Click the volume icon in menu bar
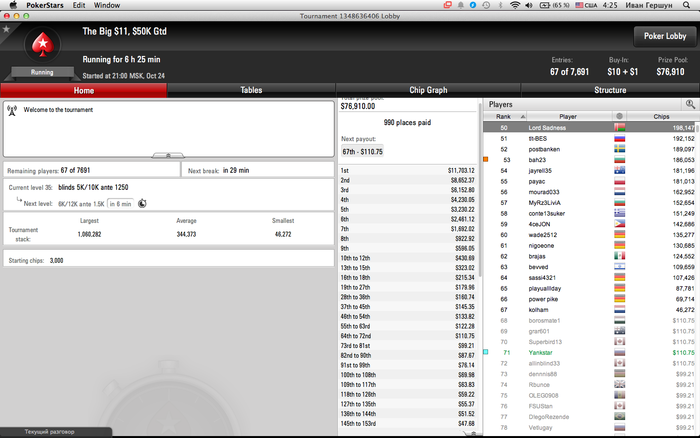The width and height of the screenshot is (700, 438). tap(529, 5)
